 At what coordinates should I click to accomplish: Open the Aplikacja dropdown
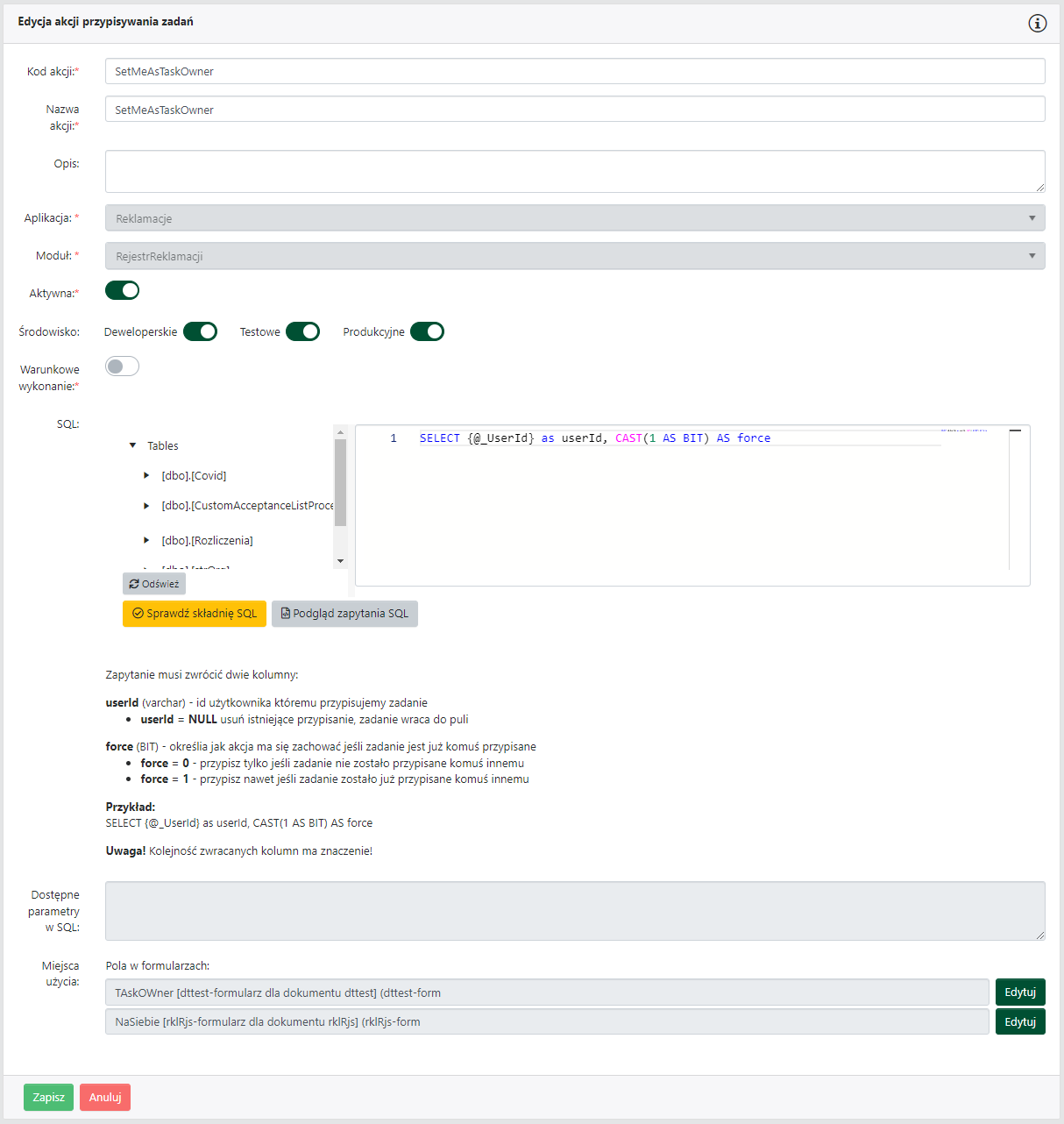(x=574, y=218)
